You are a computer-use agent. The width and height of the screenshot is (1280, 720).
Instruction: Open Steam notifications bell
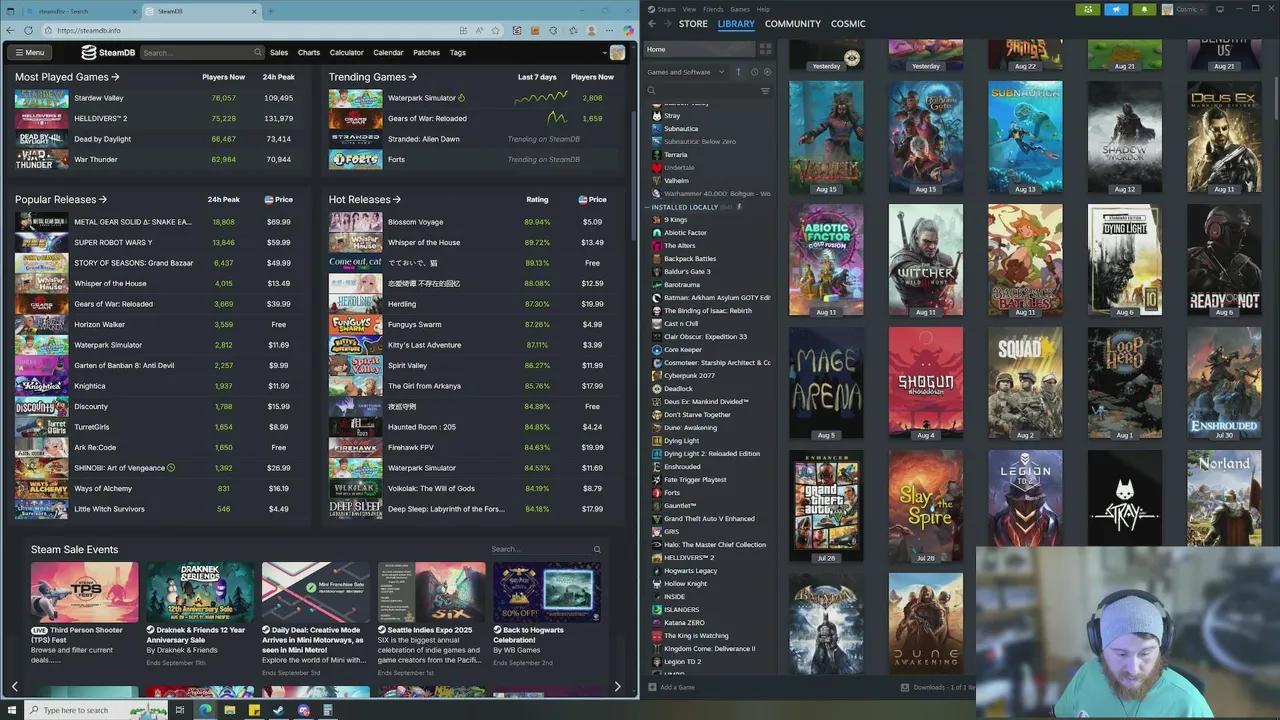(1144, 10)
